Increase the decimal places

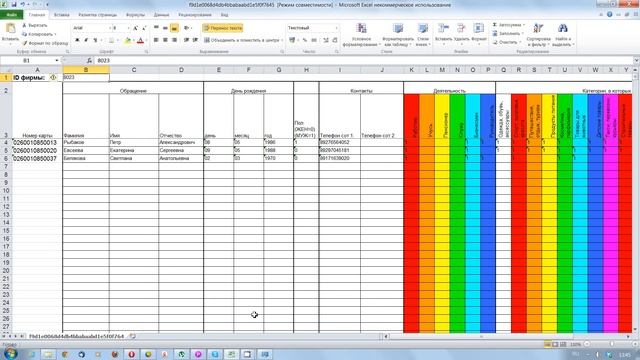[326, 40]
